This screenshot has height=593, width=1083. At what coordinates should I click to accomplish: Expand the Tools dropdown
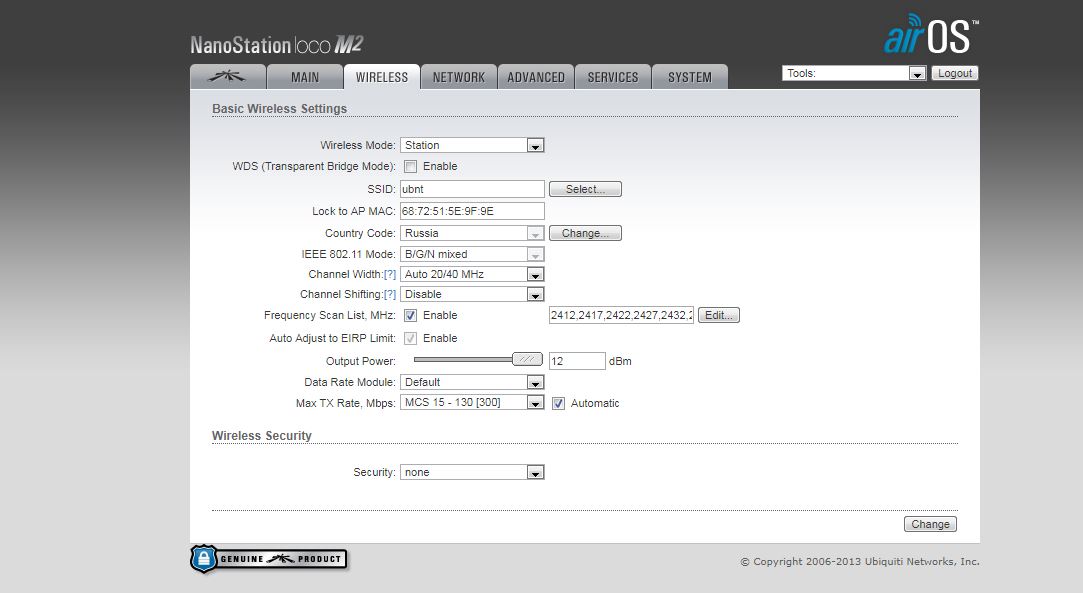click(x=854, y=73)
